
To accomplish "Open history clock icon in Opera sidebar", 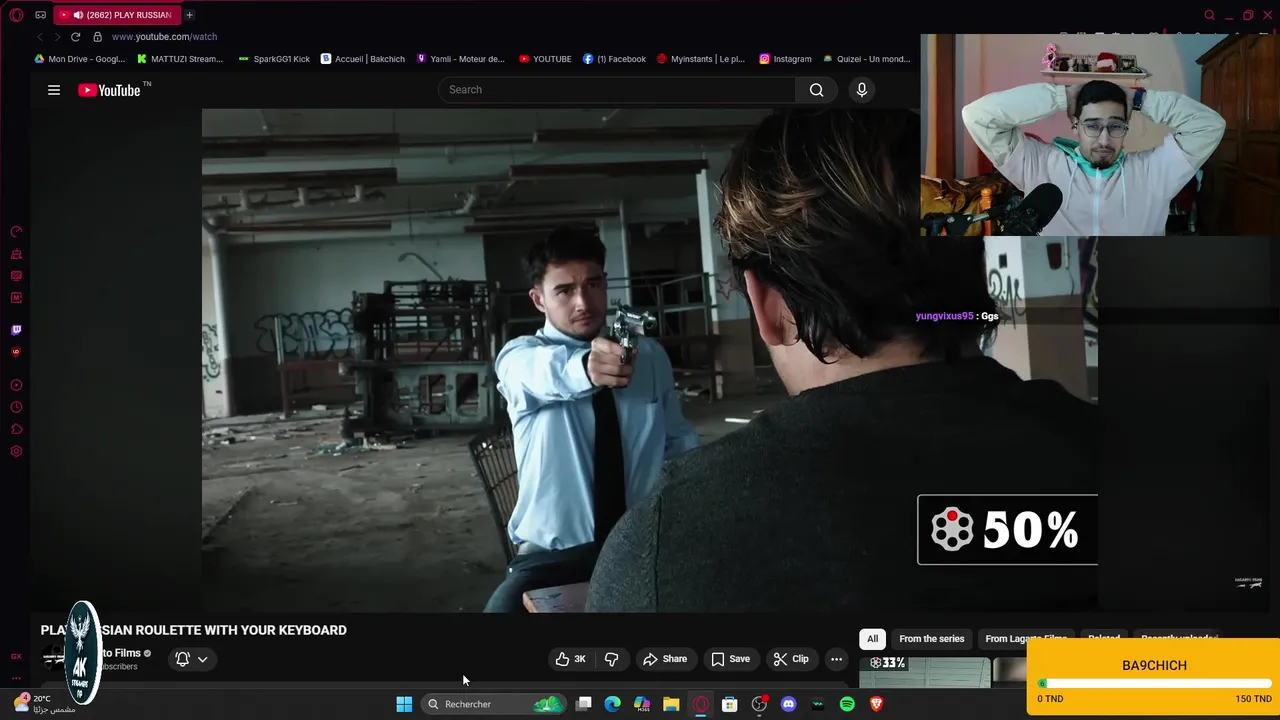I will (16, 407).
